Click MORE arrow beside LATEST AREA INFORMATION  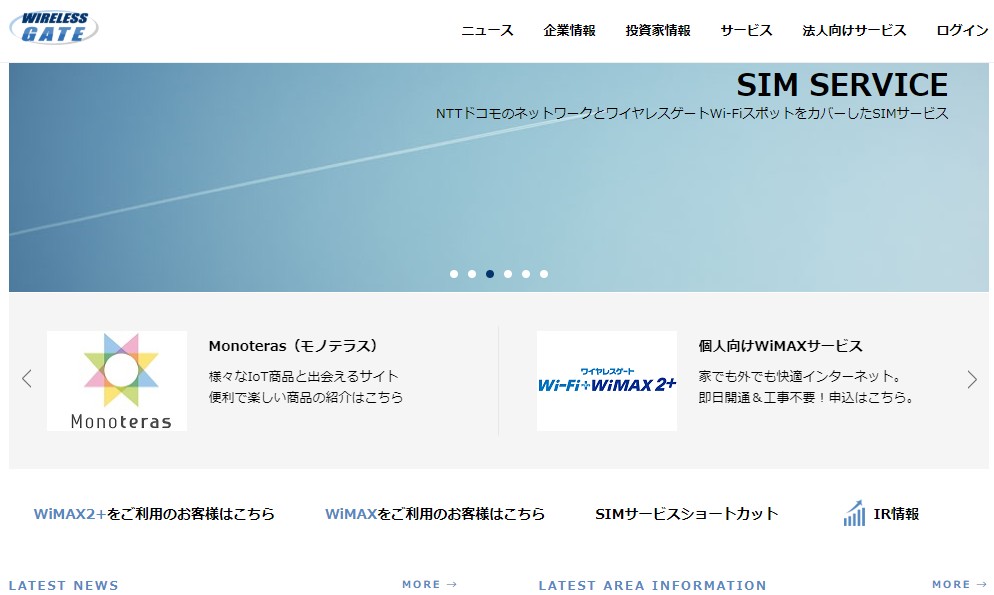tap(960, 584)
